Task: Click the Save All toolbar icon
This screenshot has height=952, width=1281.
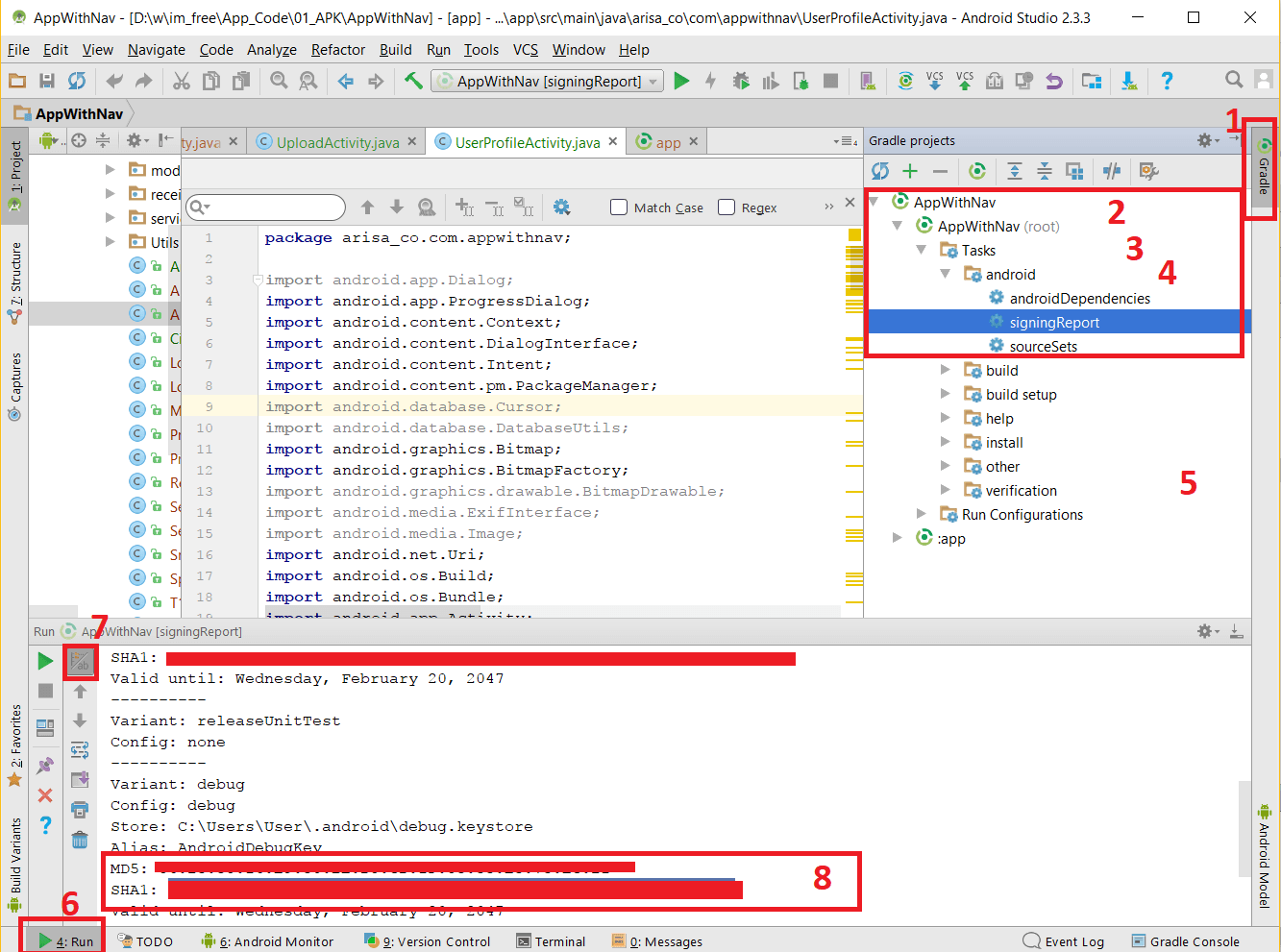Action: click(x=46, y=82)
